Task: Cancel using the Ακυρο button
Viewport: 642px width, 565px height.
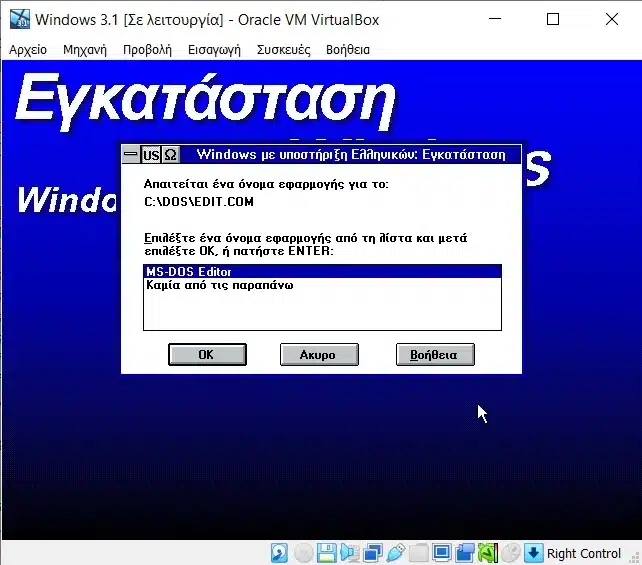Action: tap(319, 355)
